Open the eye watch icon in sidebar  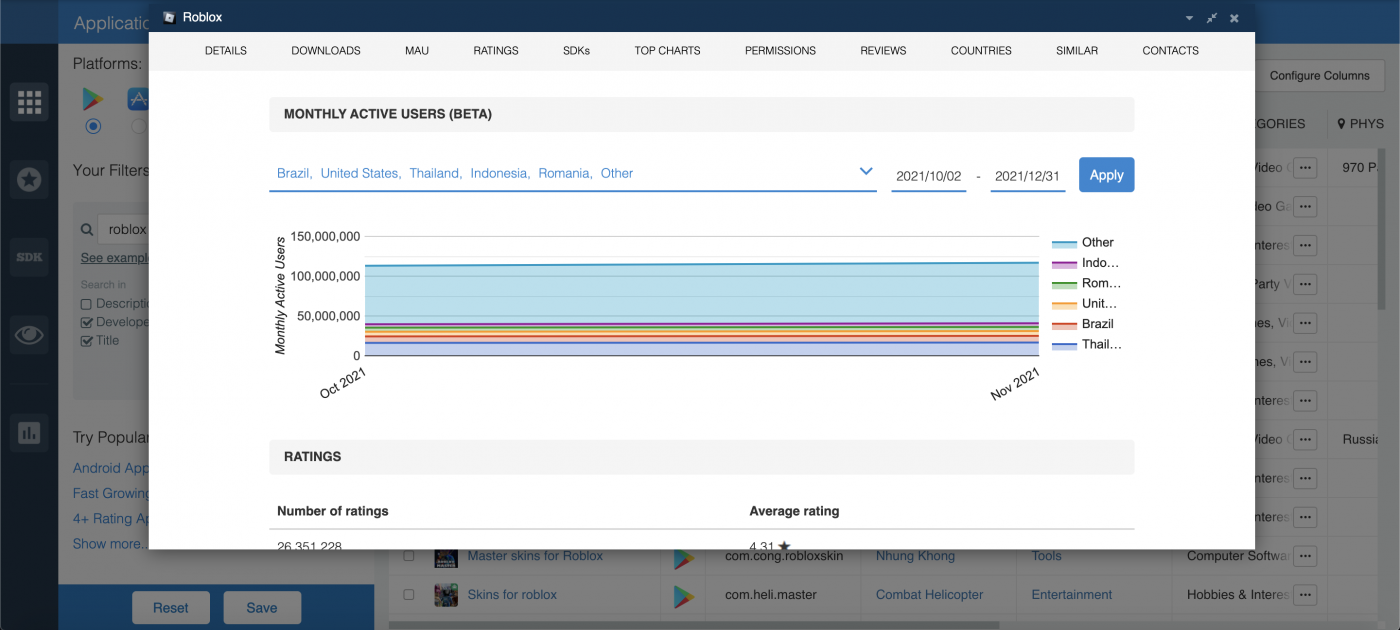pyautogui.click(x=29, y=335)
